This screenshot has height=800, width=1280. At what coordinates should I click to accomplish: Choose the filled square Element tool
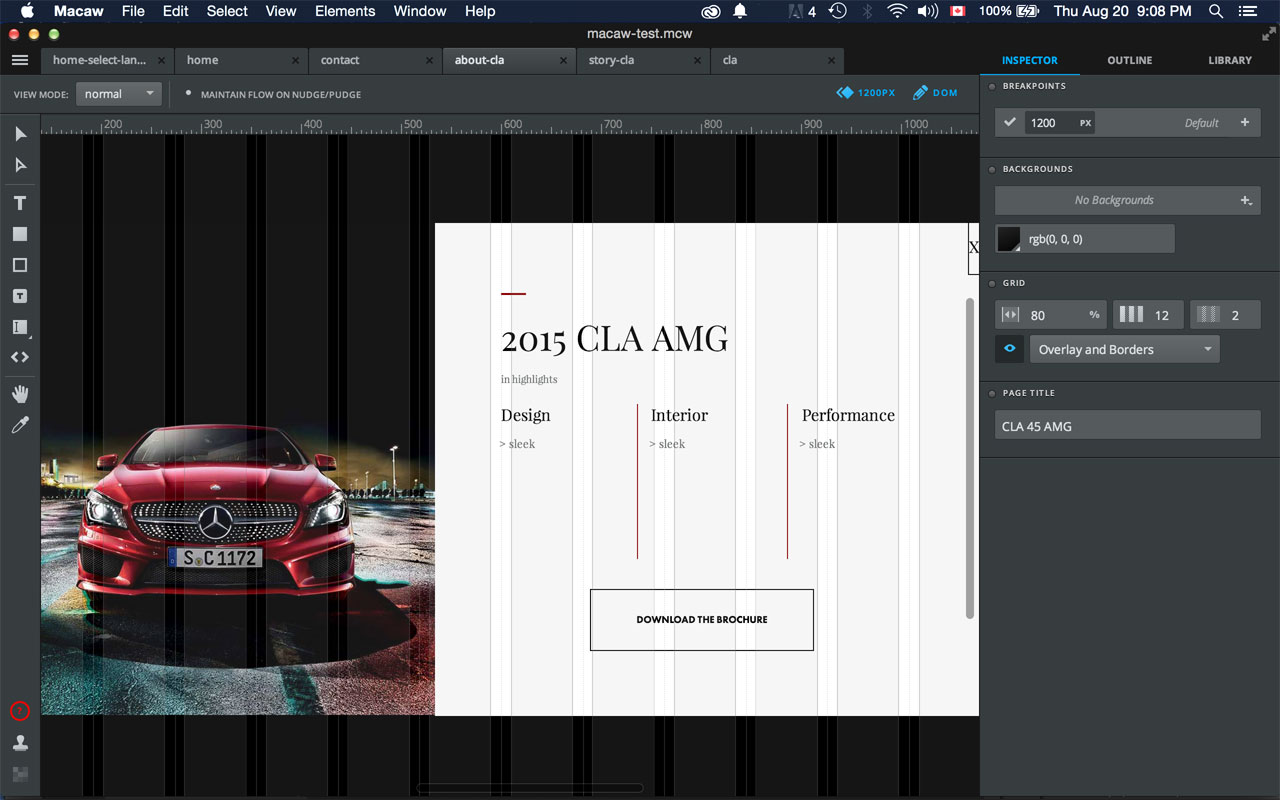point(20,234)
